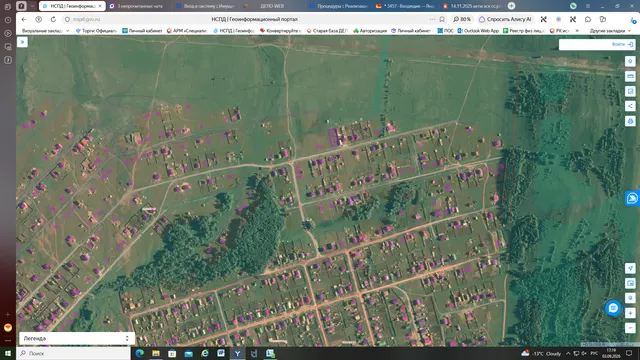Open the Alice orange icon in sidebar
The height and width of the screenshot is (360, 640).
[x=8, y=327]
